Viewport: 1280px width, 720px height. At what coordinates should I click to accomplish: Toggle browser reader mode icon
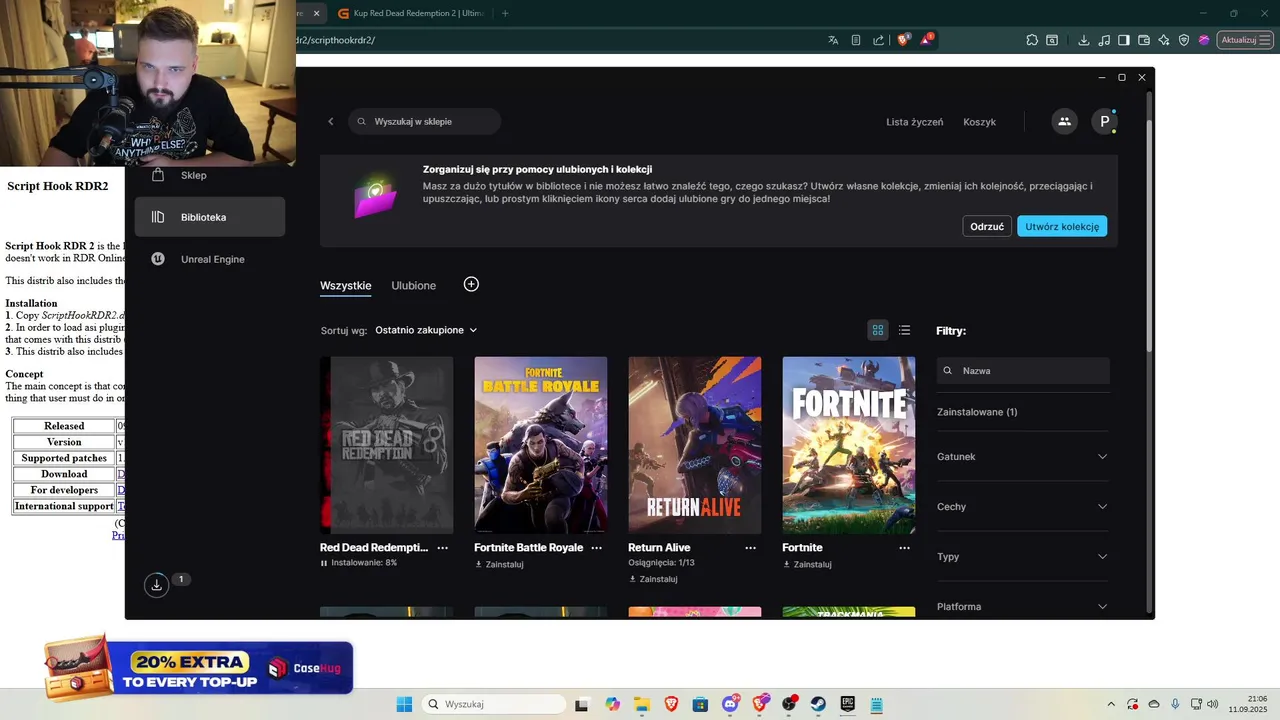click(x=856, y=40)
